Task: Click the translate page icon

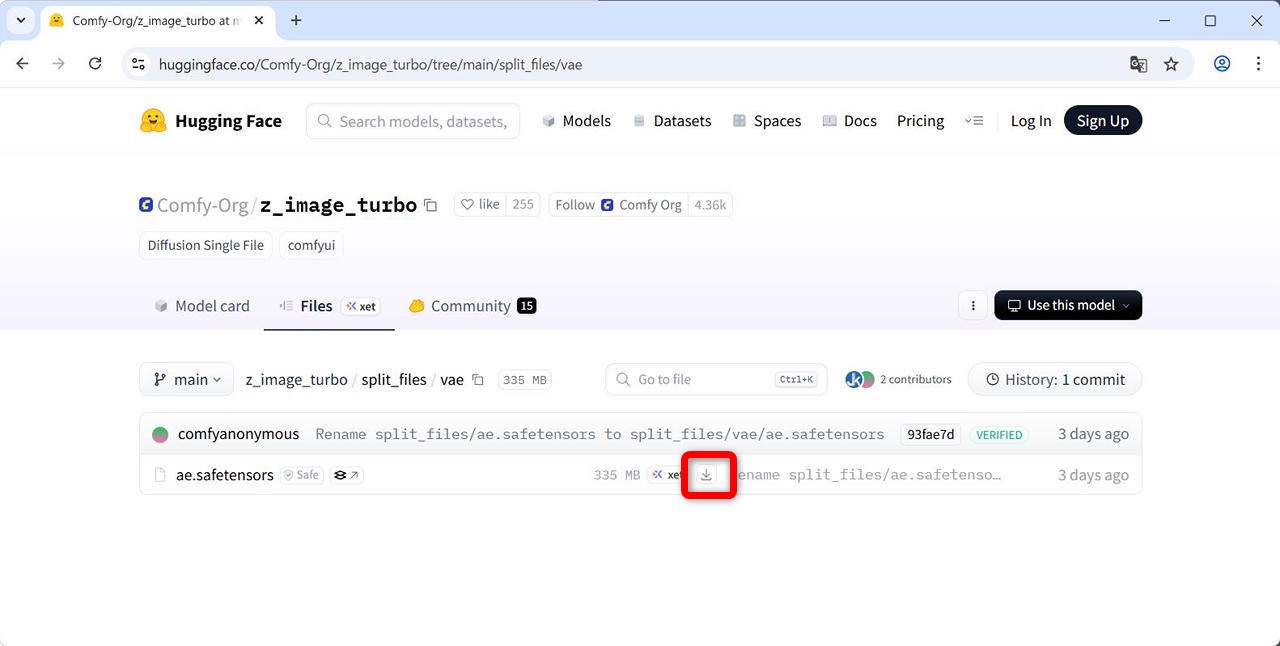Action: [1138, 64]
